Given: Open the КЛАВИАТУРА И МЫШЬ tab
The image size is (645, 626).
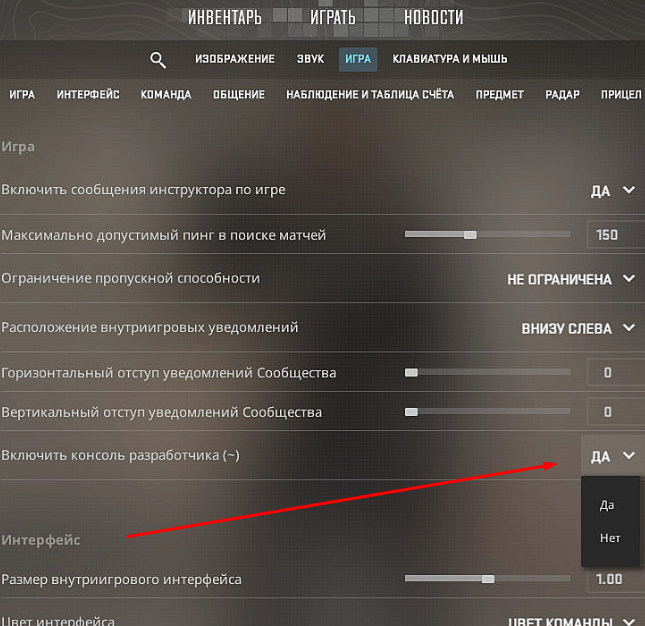Looking at the screenshot, I should [x=449, y=59].
